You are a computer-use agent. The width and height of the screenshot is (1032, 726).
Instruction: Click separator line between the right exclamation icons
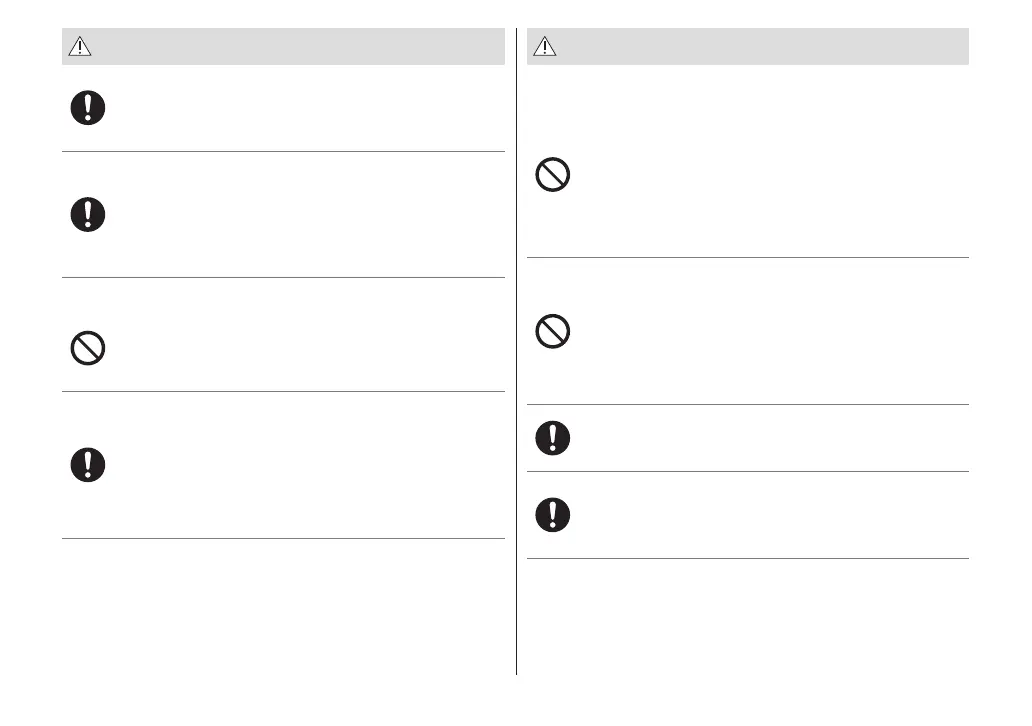[748, 472]
